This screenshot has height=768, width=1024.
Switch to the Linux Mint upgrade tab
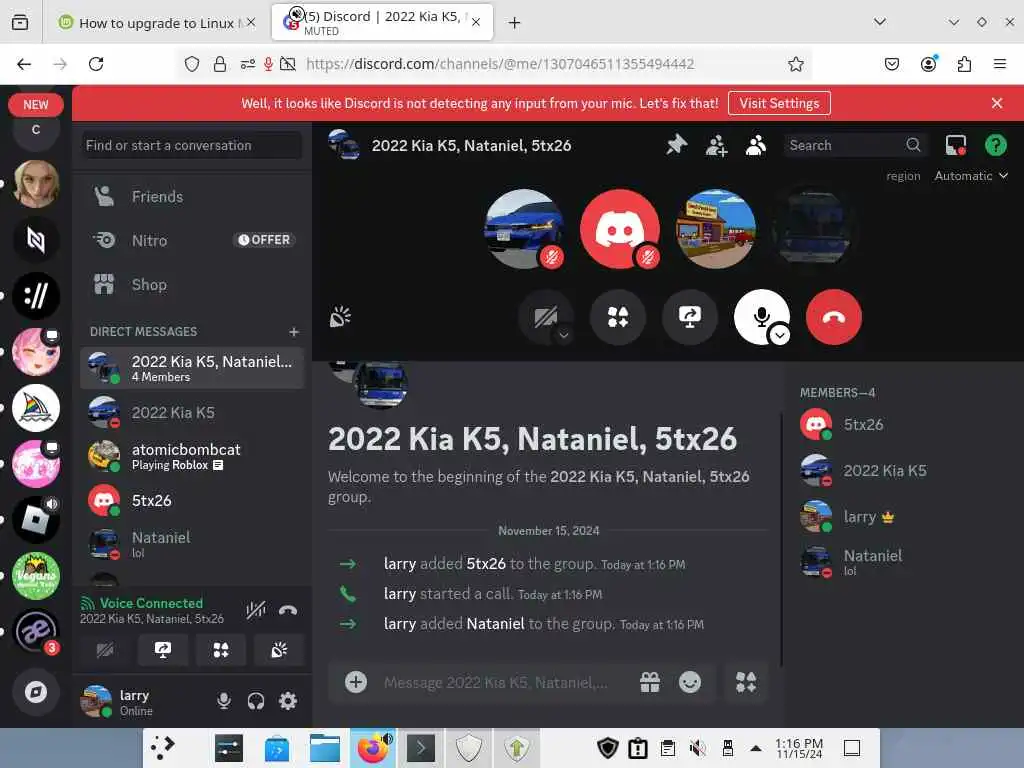point(157,23)
